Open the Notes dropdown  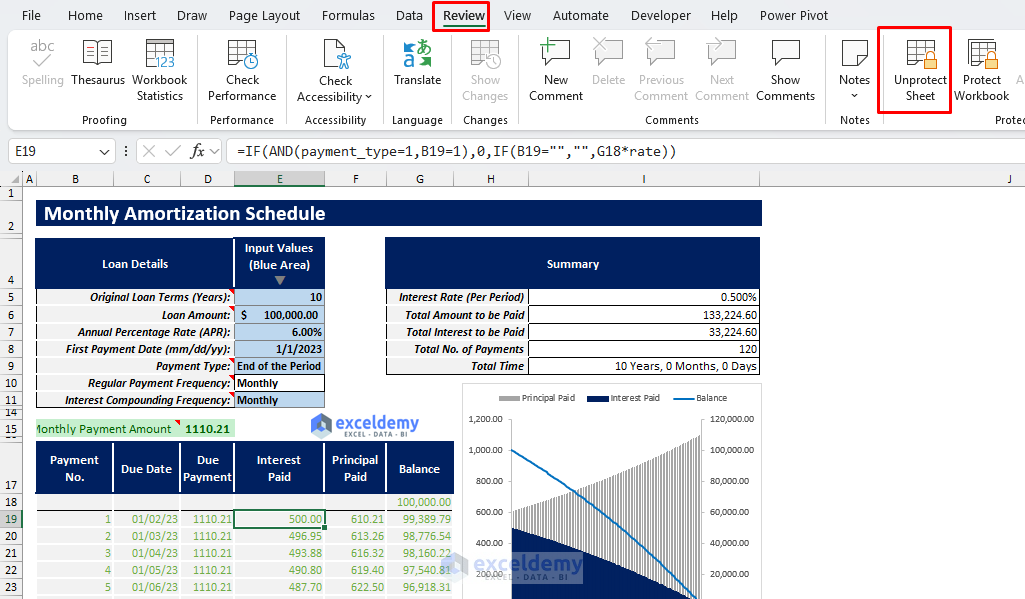coord(854,95)
